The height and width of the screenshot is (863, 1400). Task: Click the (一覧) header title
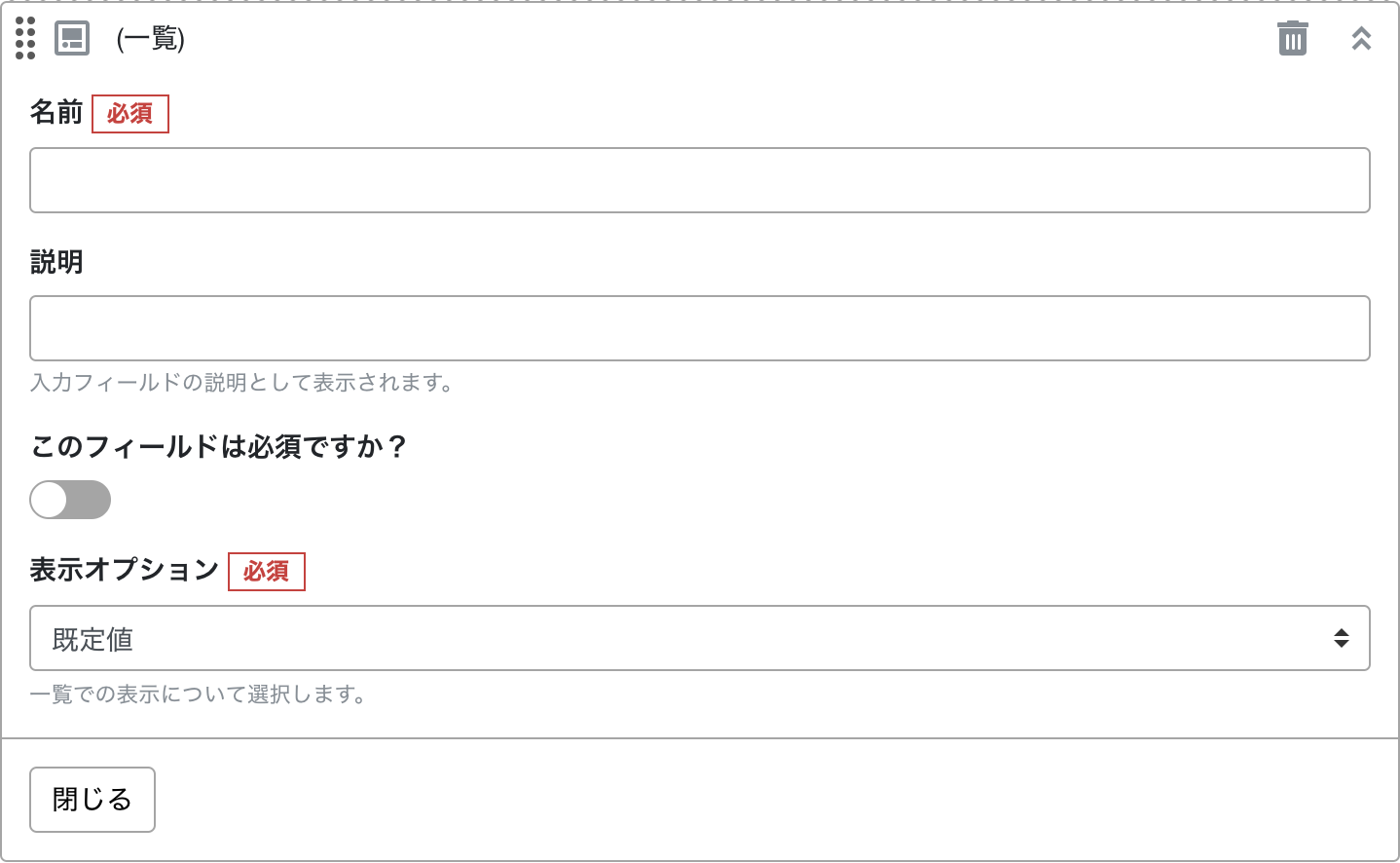[x=151, y=38]
